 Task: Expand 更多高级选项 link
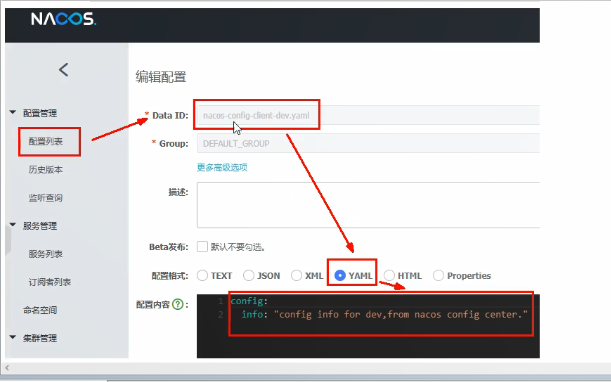click(222, 168)
